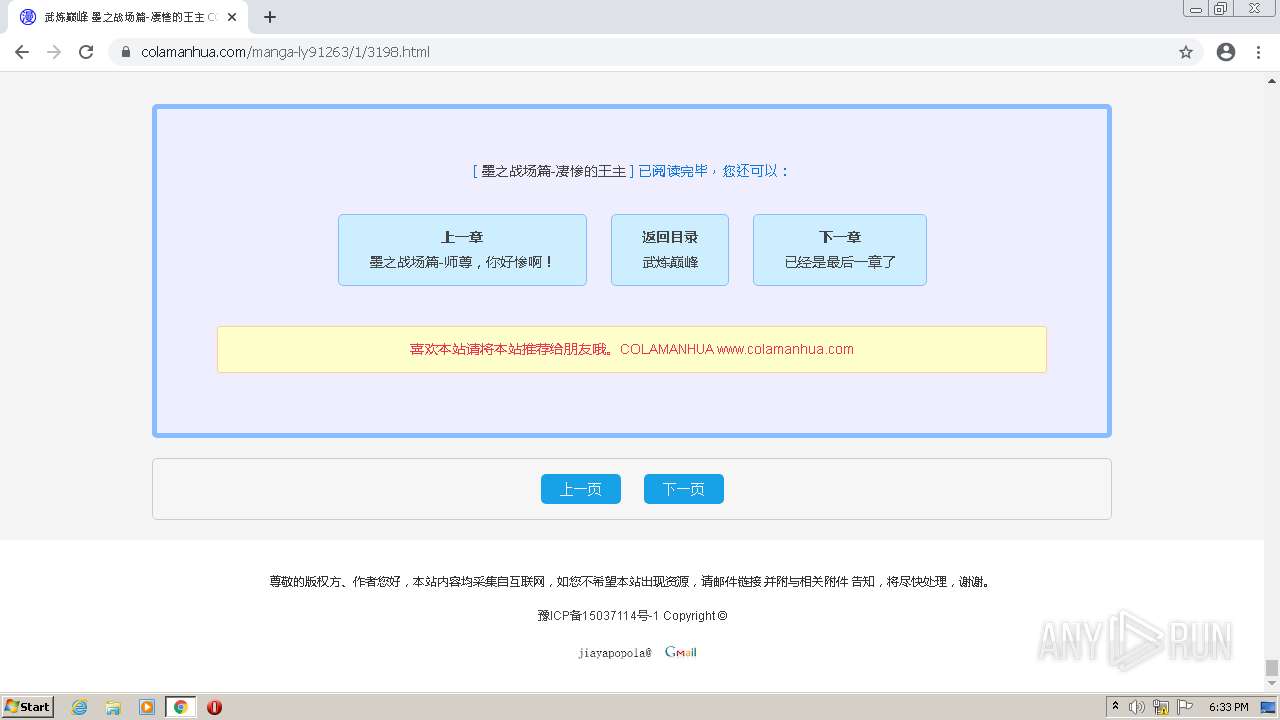Go back with the browser back arrow

pos(22,52)
